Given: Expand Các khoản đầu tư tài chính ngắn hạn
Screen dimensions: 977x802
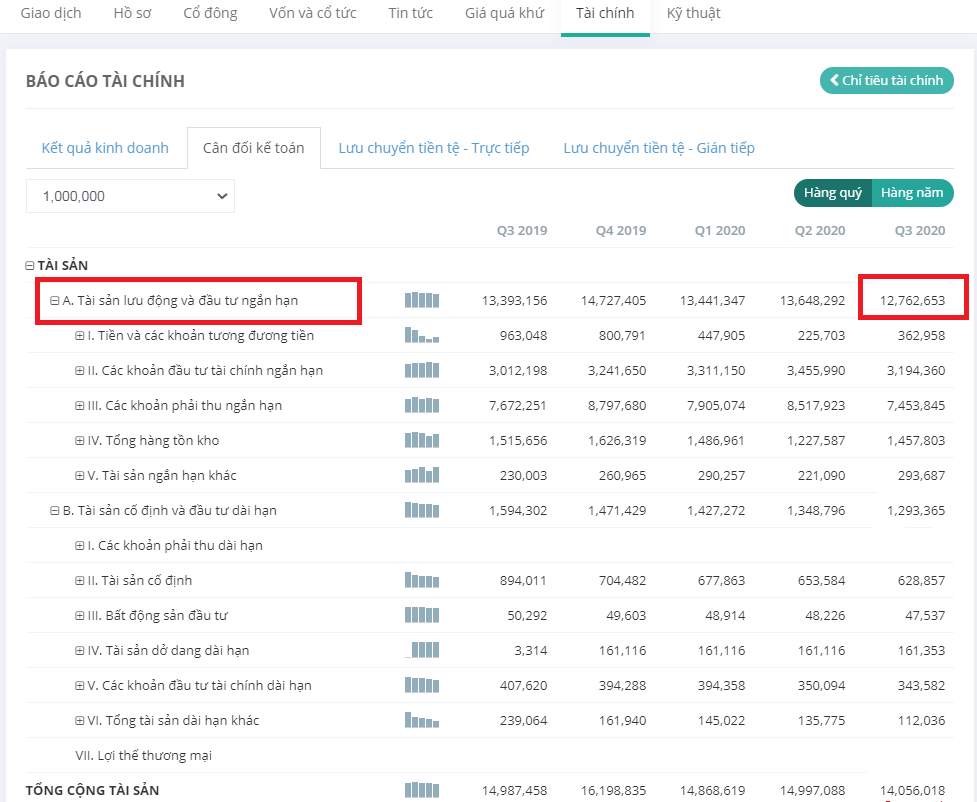Looking at the screenshot, I should [x=80, y=371].
